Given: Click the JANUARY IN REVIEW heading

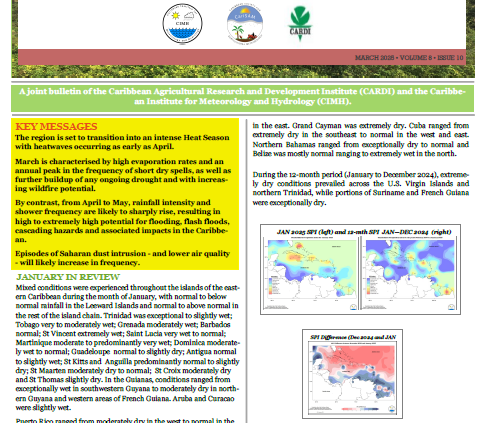Looking at the screenshot, I should point(68,277).
